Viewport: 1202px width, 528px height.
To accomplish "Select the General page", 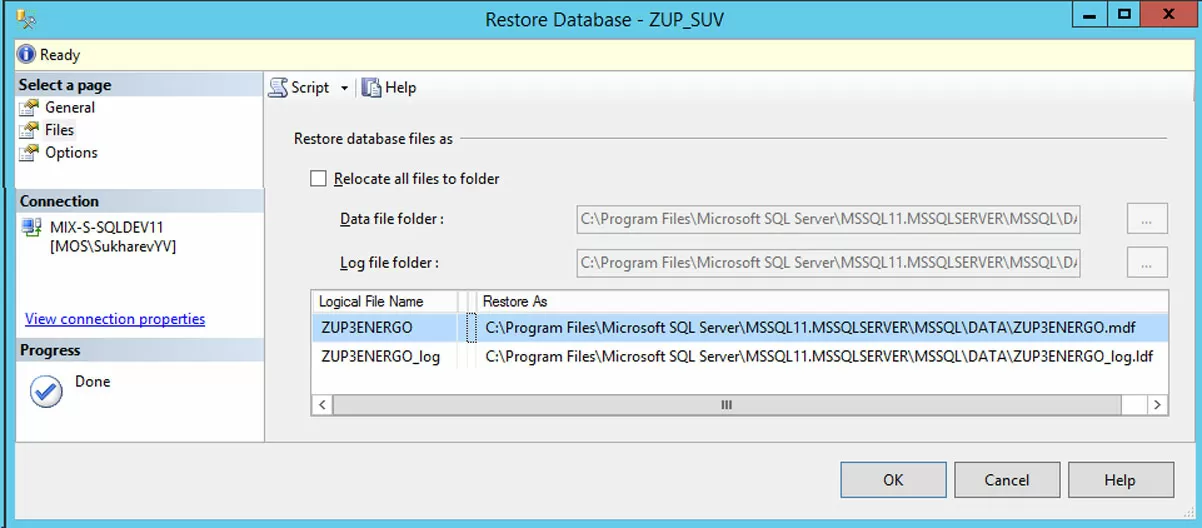I will (x=69, y=107).
